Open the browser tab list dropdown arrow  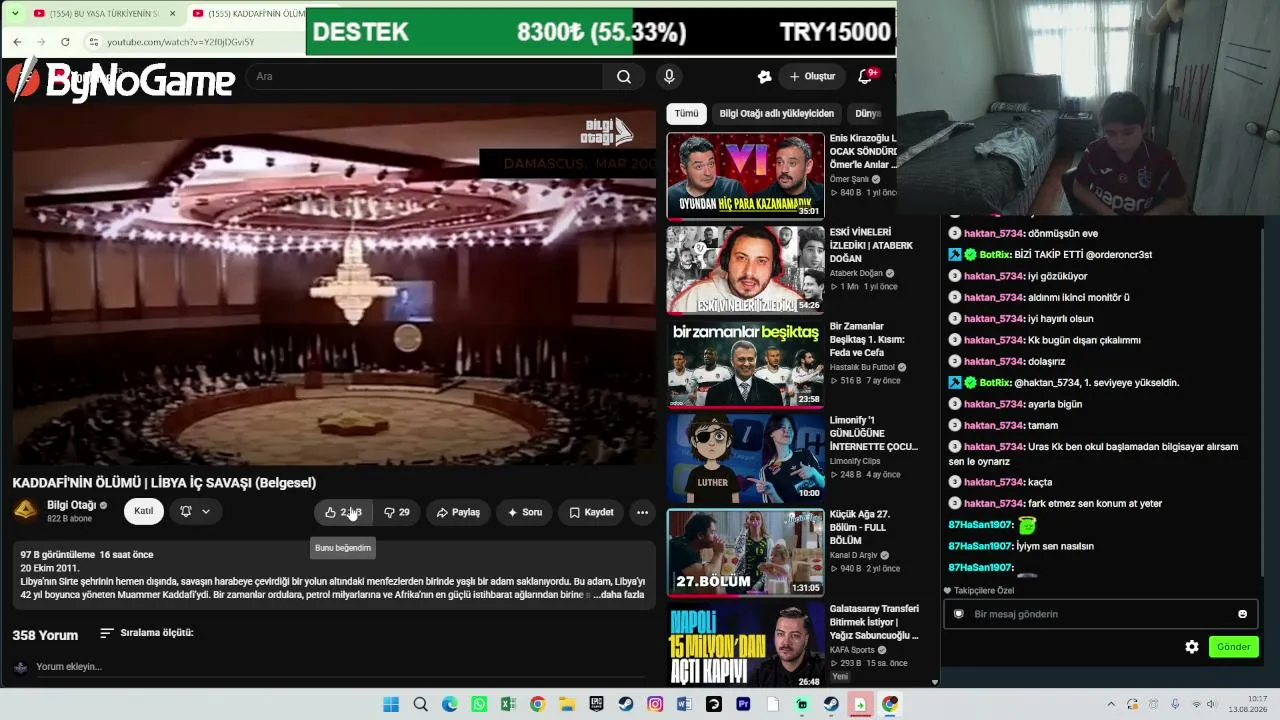click(15, 13)
